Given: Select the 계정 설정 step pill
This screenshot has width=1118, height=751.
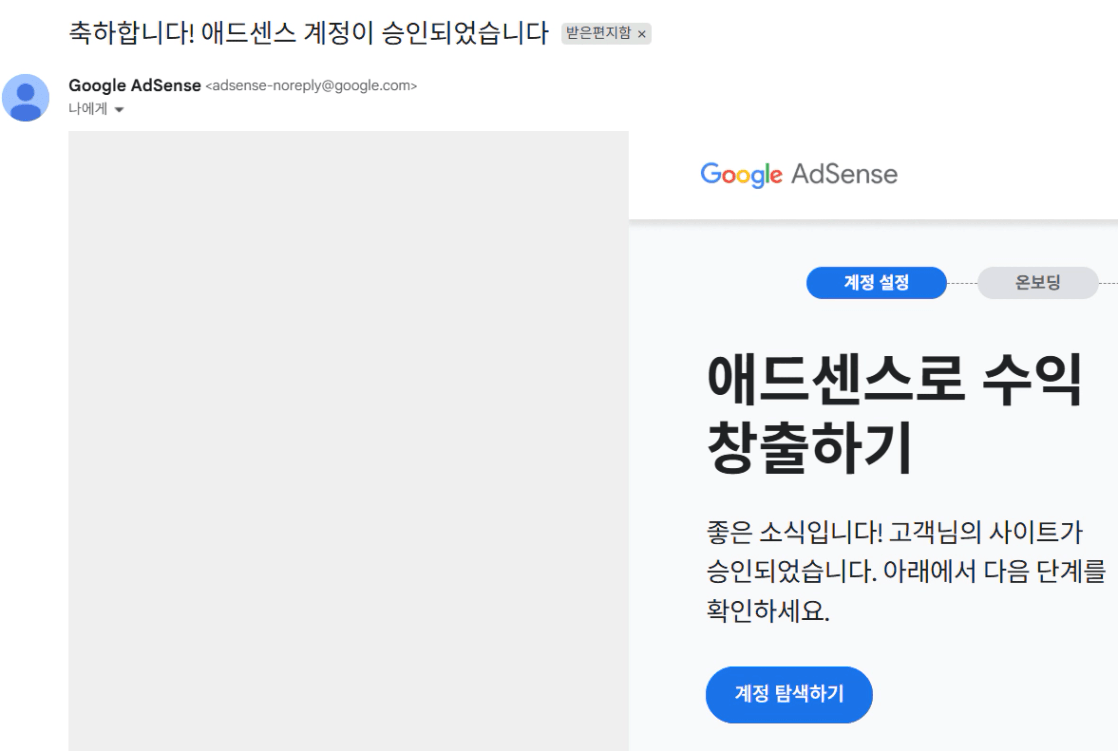Looking at the screenshot, I should 876,283.
